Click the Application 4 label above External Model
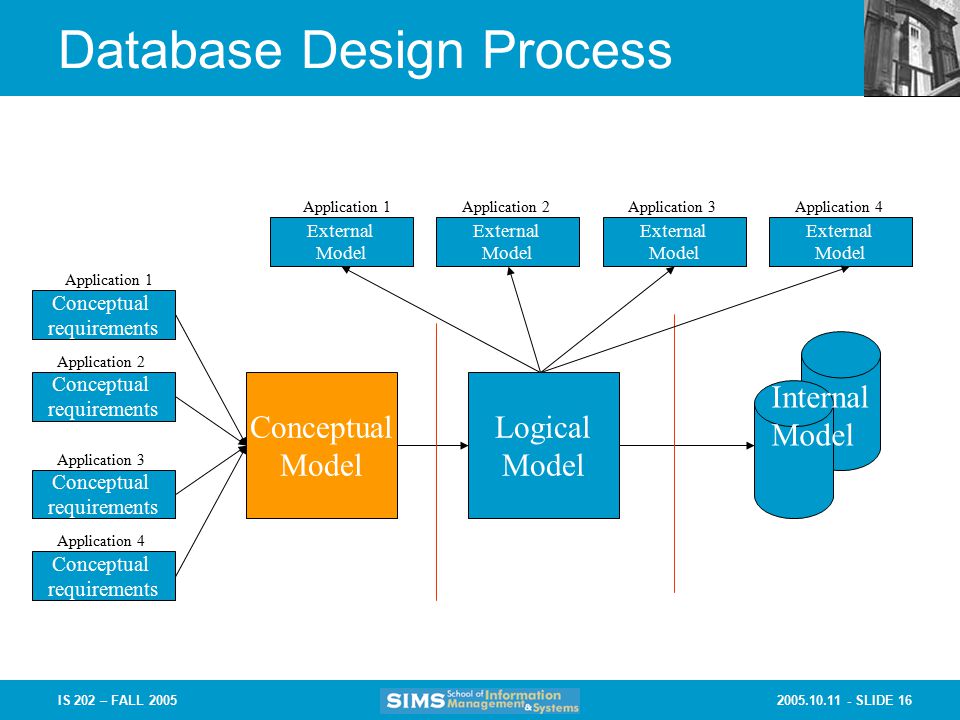The width and height of the screenshot is (960, 720). tap(839, 207)
